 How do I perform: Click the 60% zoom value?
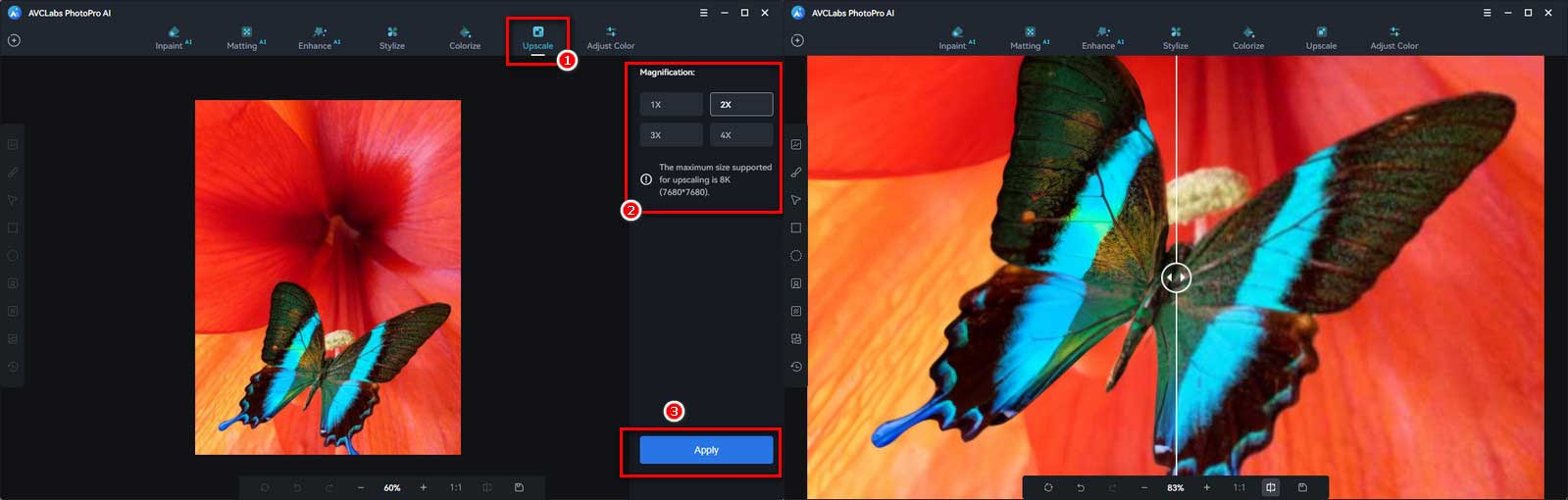[392, 487]
